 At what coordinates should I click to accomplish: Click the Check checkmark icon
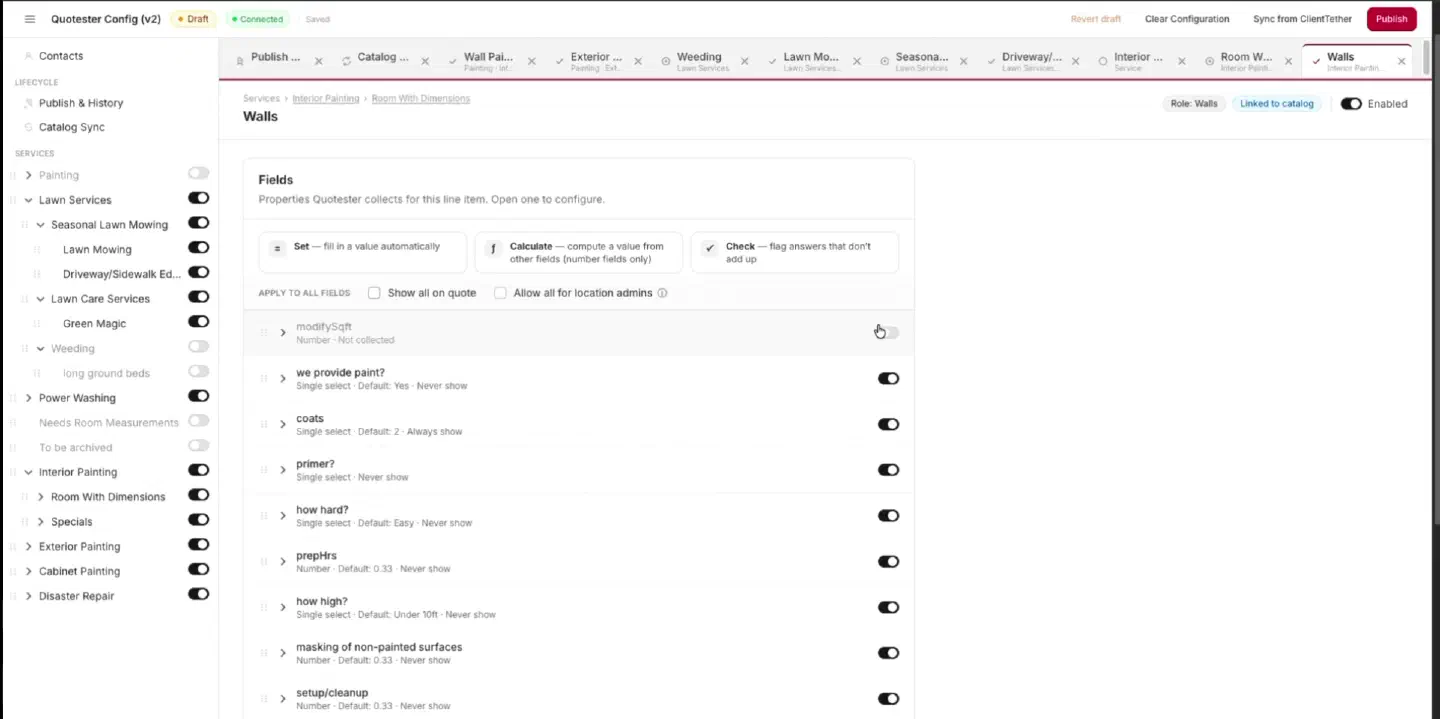(x=709, y=248)
